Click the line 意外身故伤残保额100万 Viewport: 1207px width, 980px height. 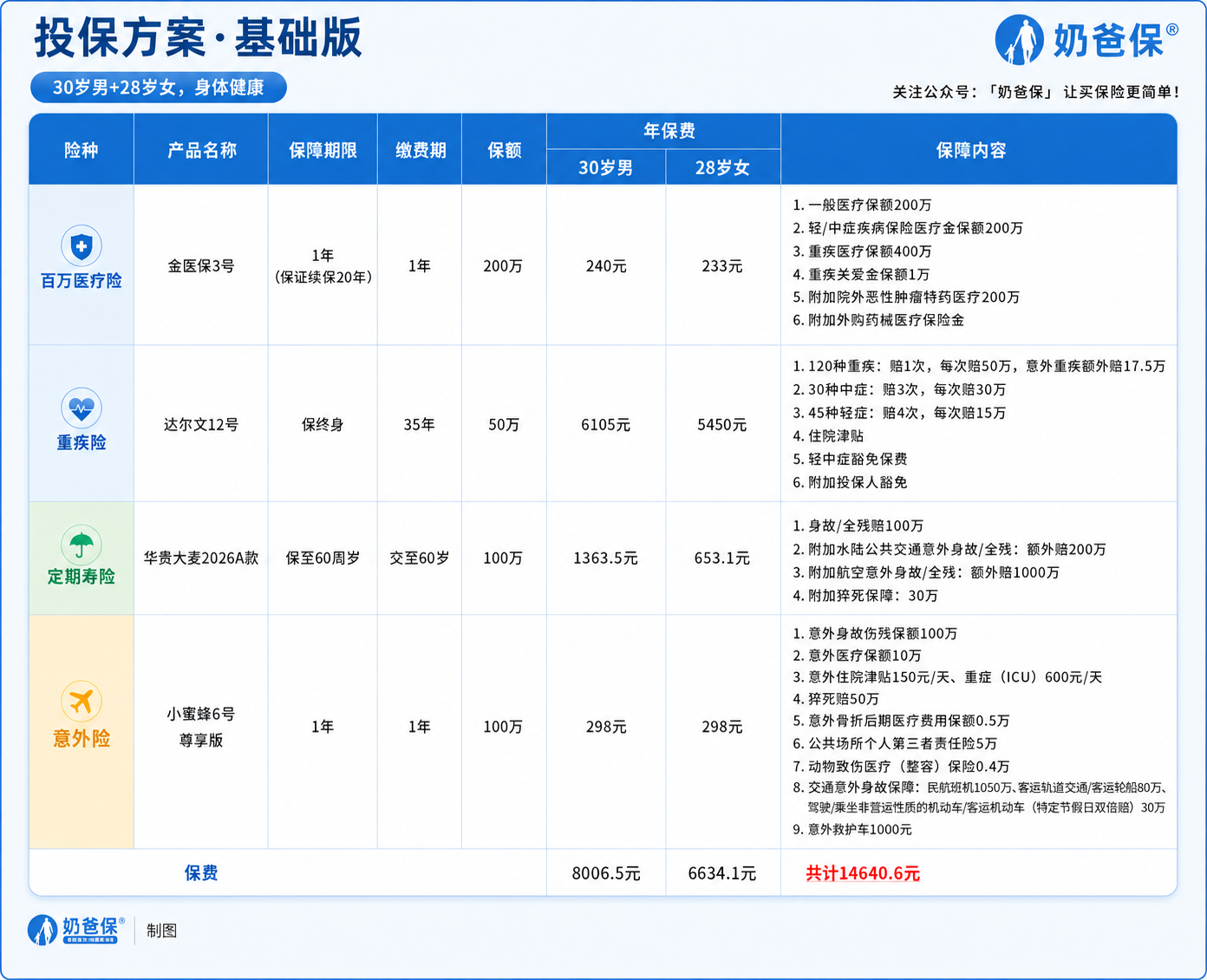(x=875, y=634)
